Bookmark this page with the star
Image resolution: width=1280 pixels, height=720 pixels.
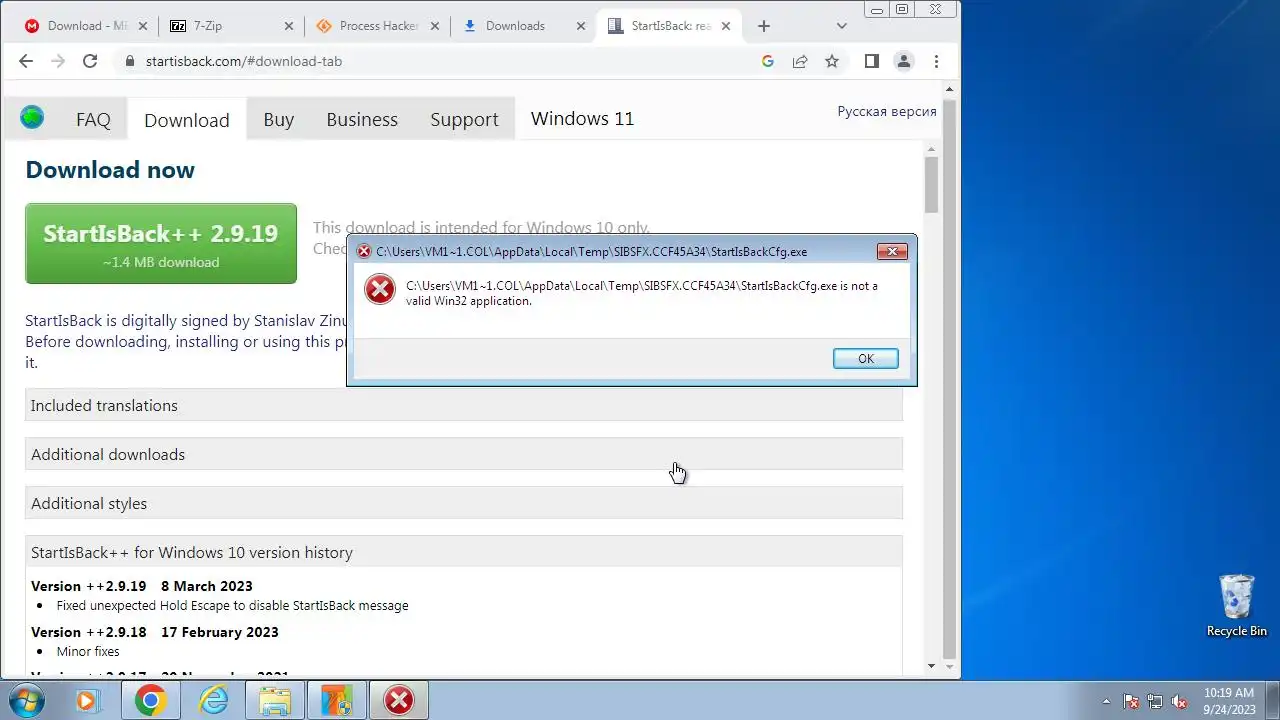(x=832, y=61)
